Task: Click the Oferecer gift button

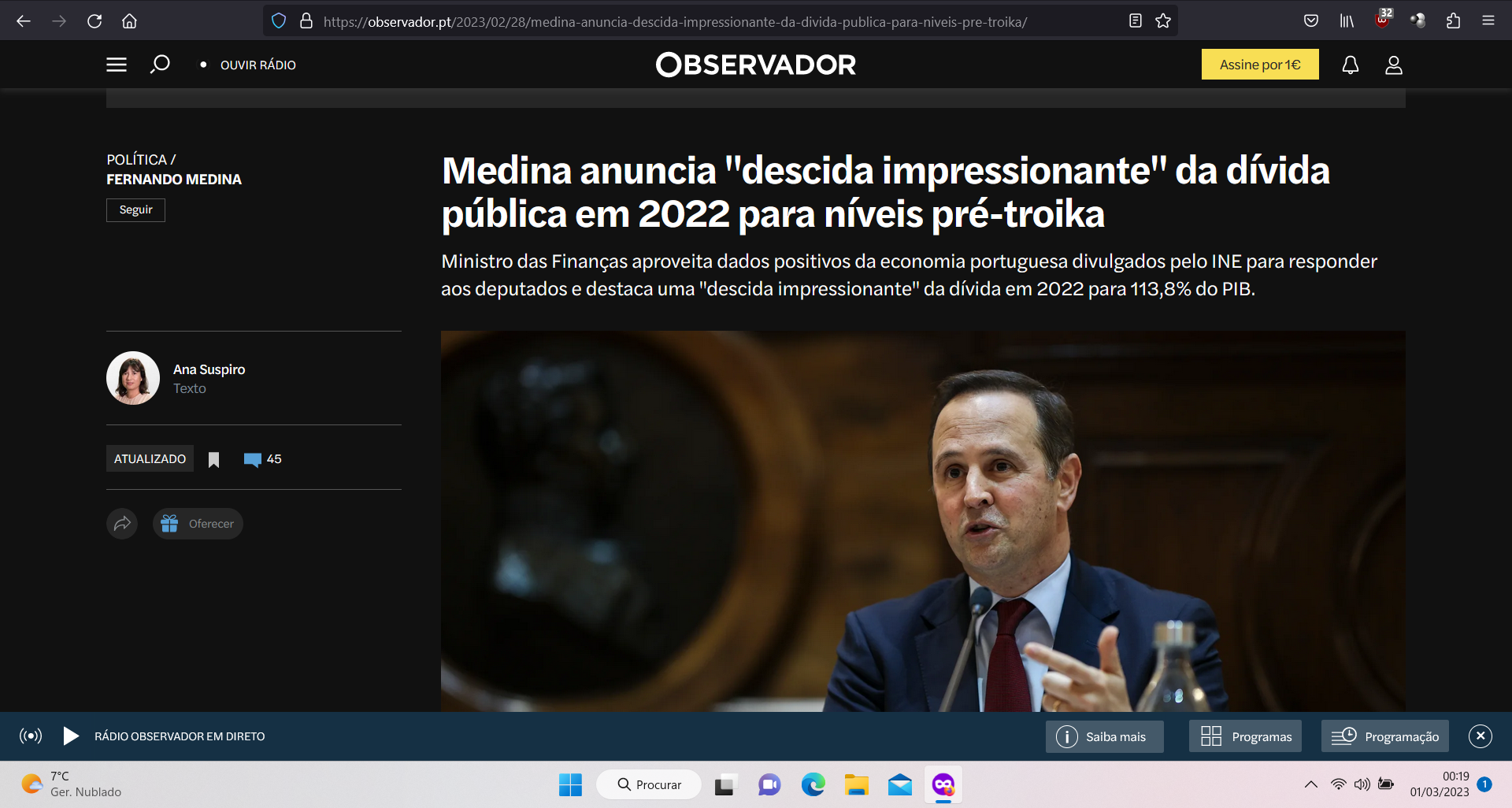Action: 198,524
